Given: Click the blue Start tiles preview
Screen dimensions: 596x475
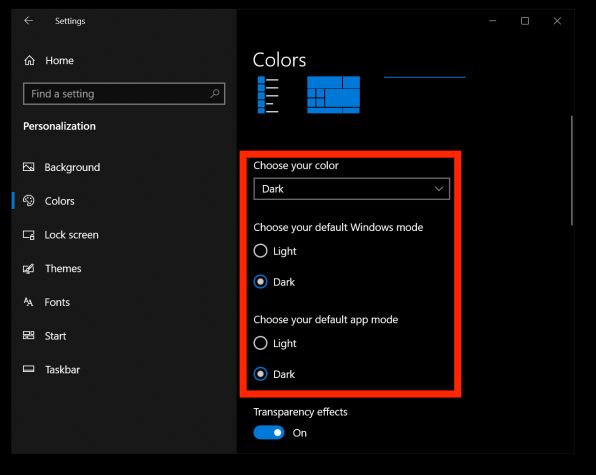Looking at the screenshot, I should (333, 95).
